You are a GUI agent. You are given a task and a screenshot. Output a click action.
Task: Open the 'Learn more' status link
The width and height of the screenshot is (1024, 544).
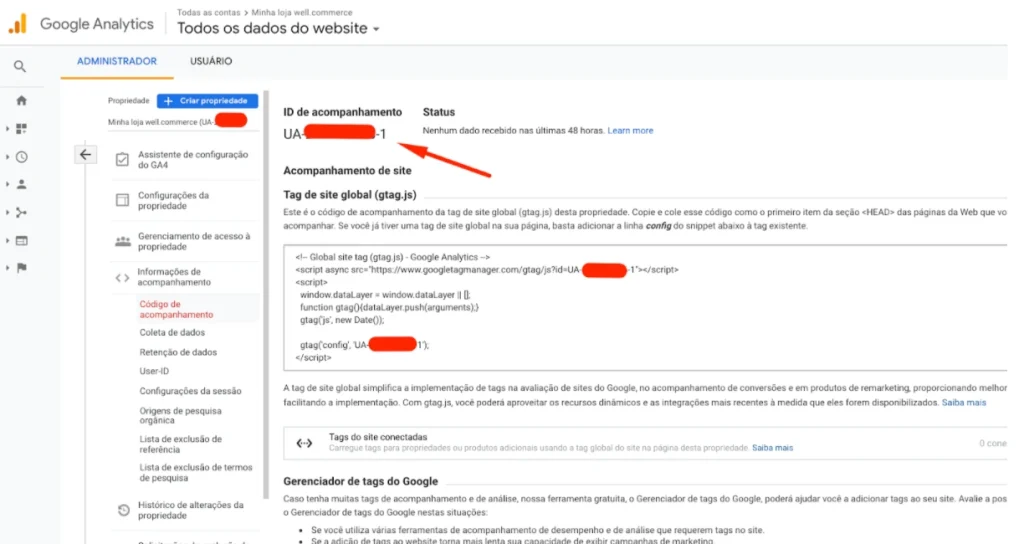tap(630, 131)
